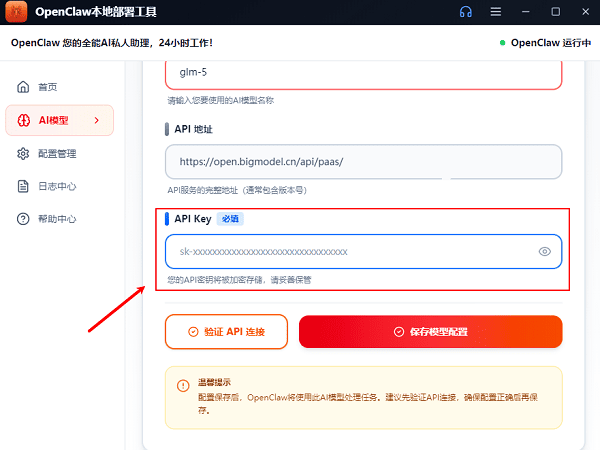Open 帮助中心 help center
The width and height of the screenshot is (600, 450).
pos(59,219)
